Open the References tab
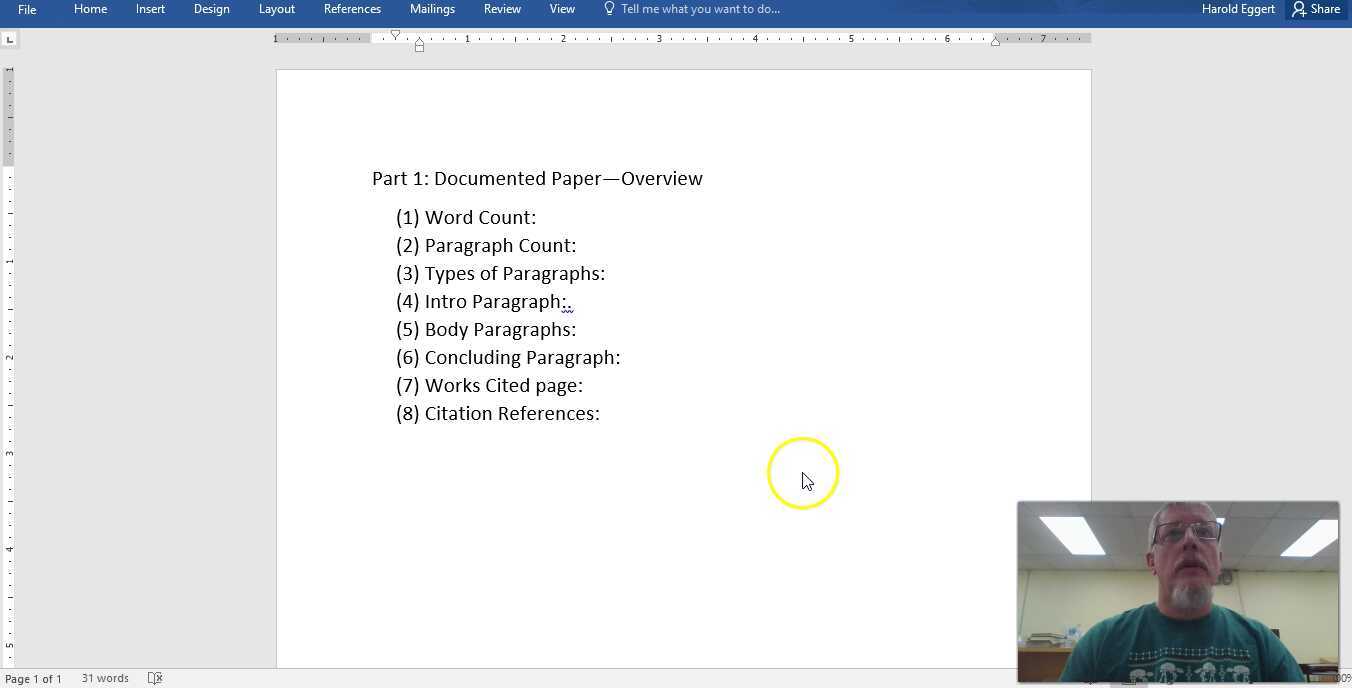Screen dimensions: 1352x688 352,9
